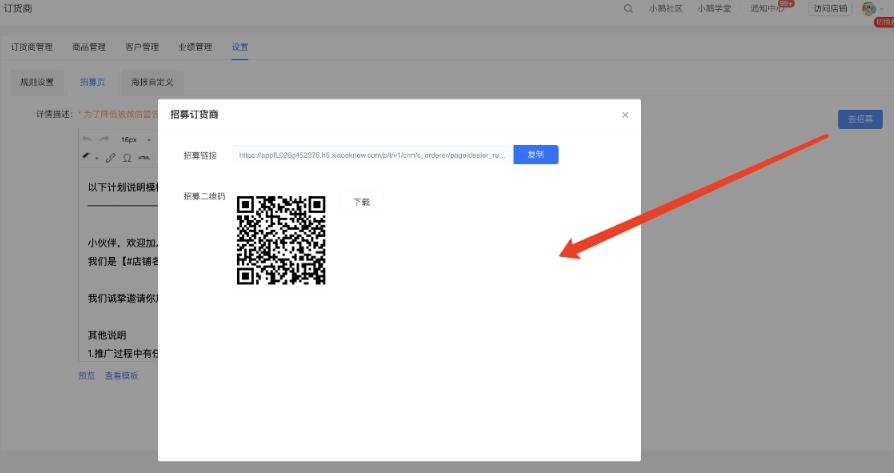Click the 招募链接 URL field

(373, 154)
